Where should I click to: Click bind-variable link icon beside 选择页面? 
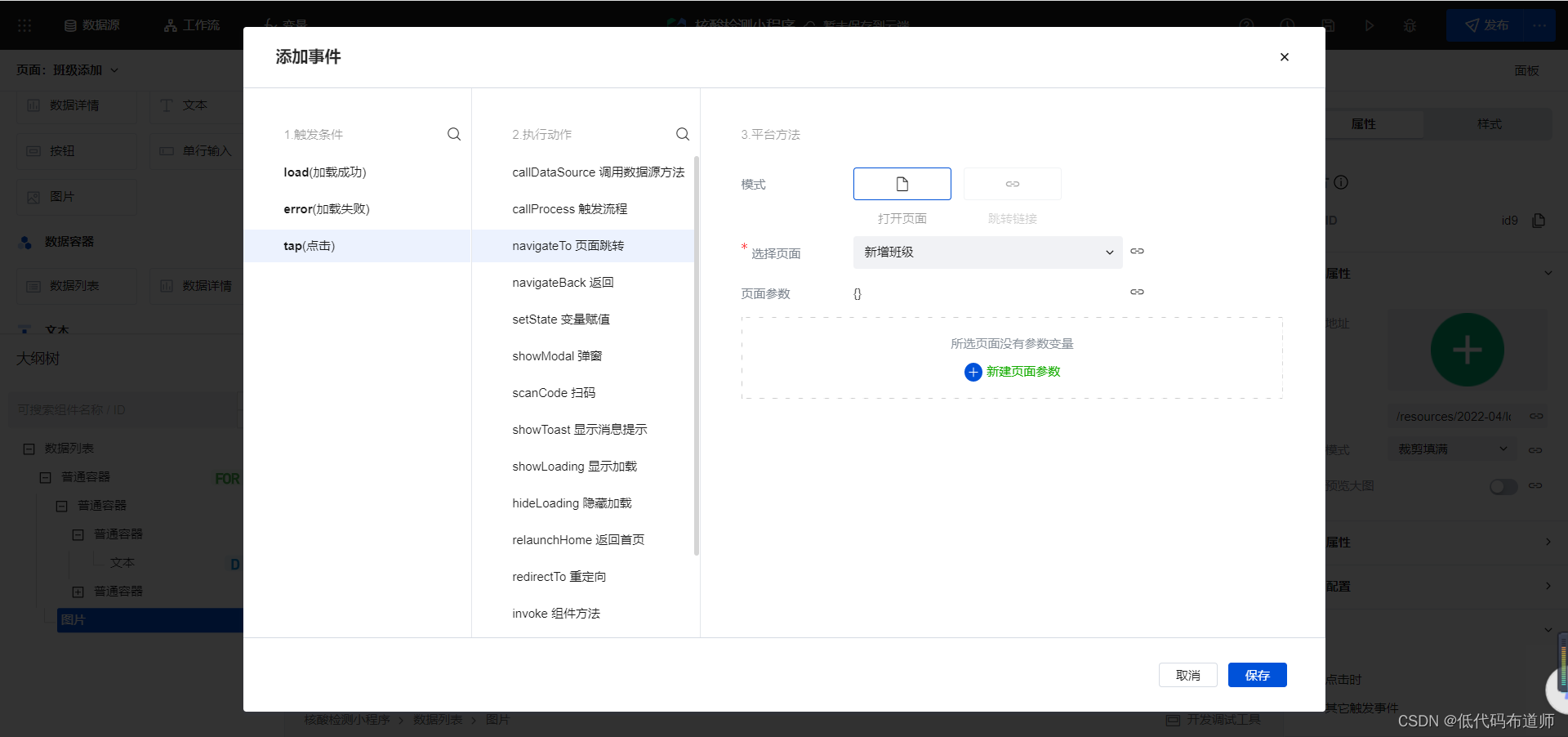1137,251
